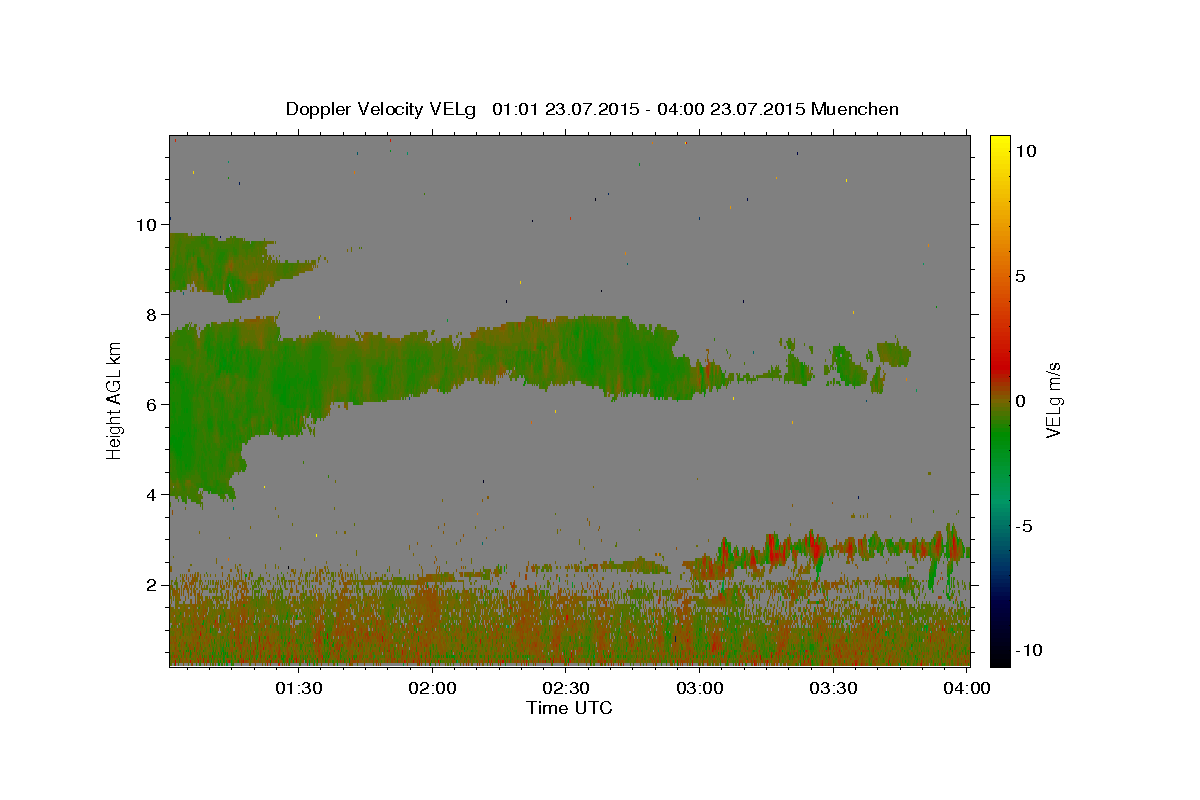Click the '04:00' time axis label

[x=968, y=689]
